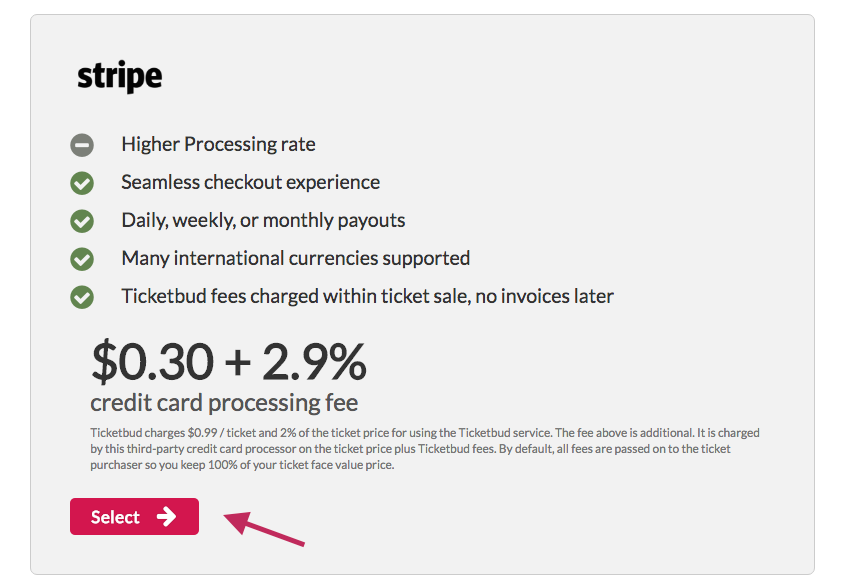Image resolution: width=847 pixels, height=588 pixels.
Task: Click the green checkmark beside Seamless checkout experience
Action: [82, 183]
